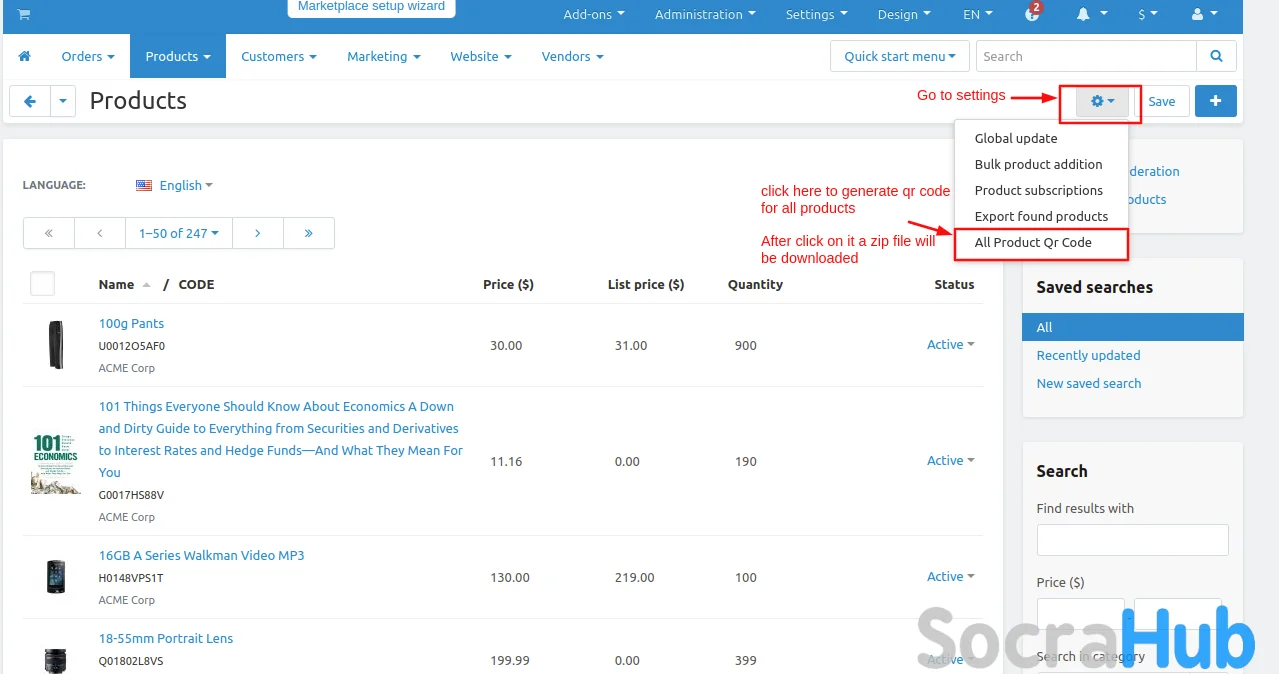Viewport: 1279px width, 674px height.
Task: Go to the home icon tab
Action: coord(25,56)
